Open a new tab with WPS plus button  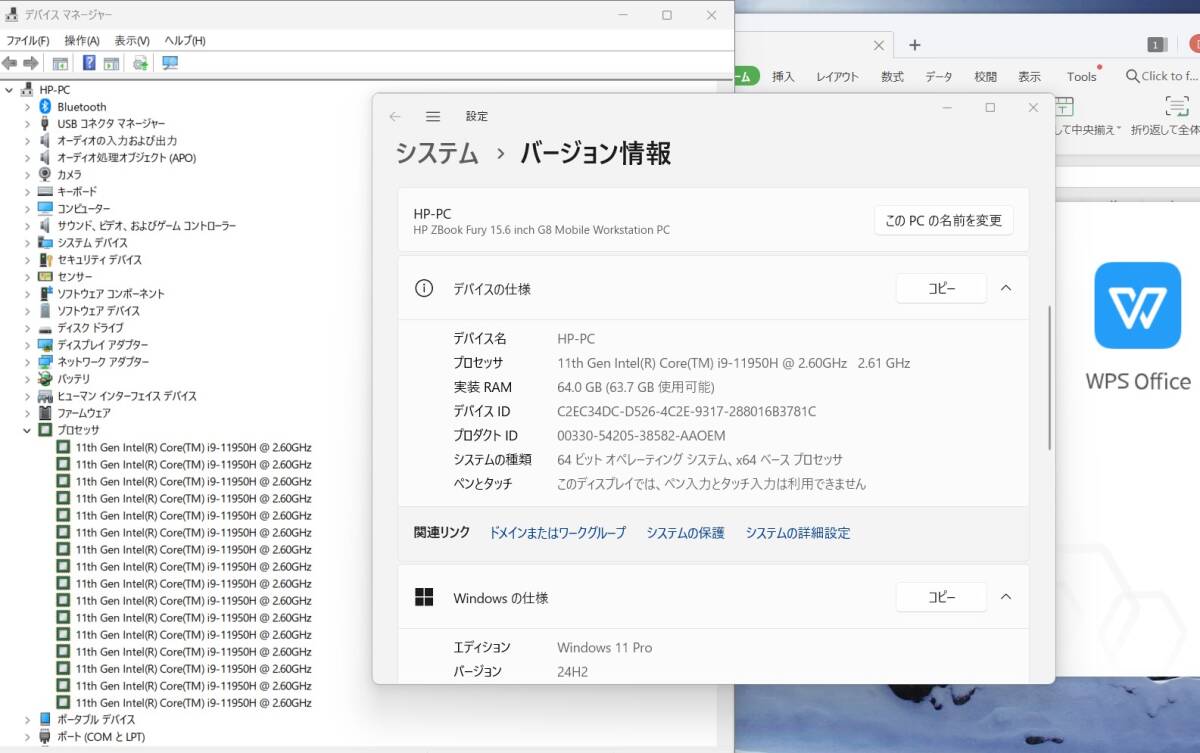[914, 45]
